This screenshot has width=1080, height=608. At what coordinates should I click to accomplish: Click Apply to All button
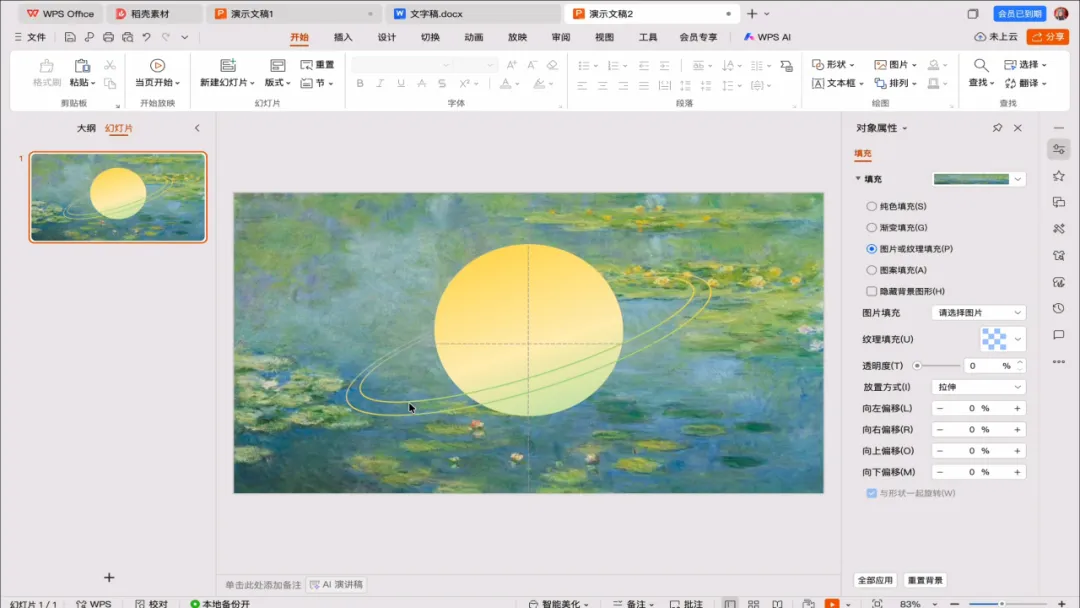tap(875, 580)
